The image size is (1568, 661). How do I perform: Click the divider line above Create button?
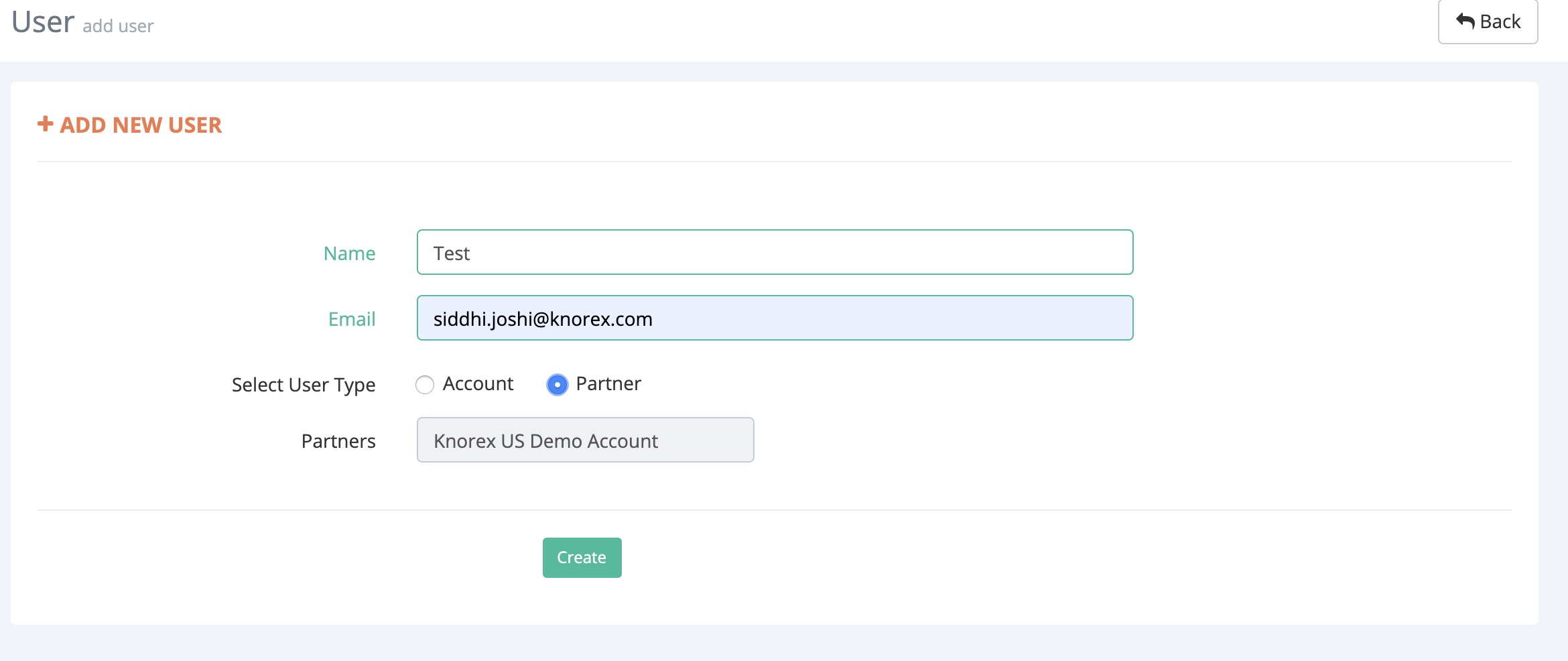tap(774, 510)
